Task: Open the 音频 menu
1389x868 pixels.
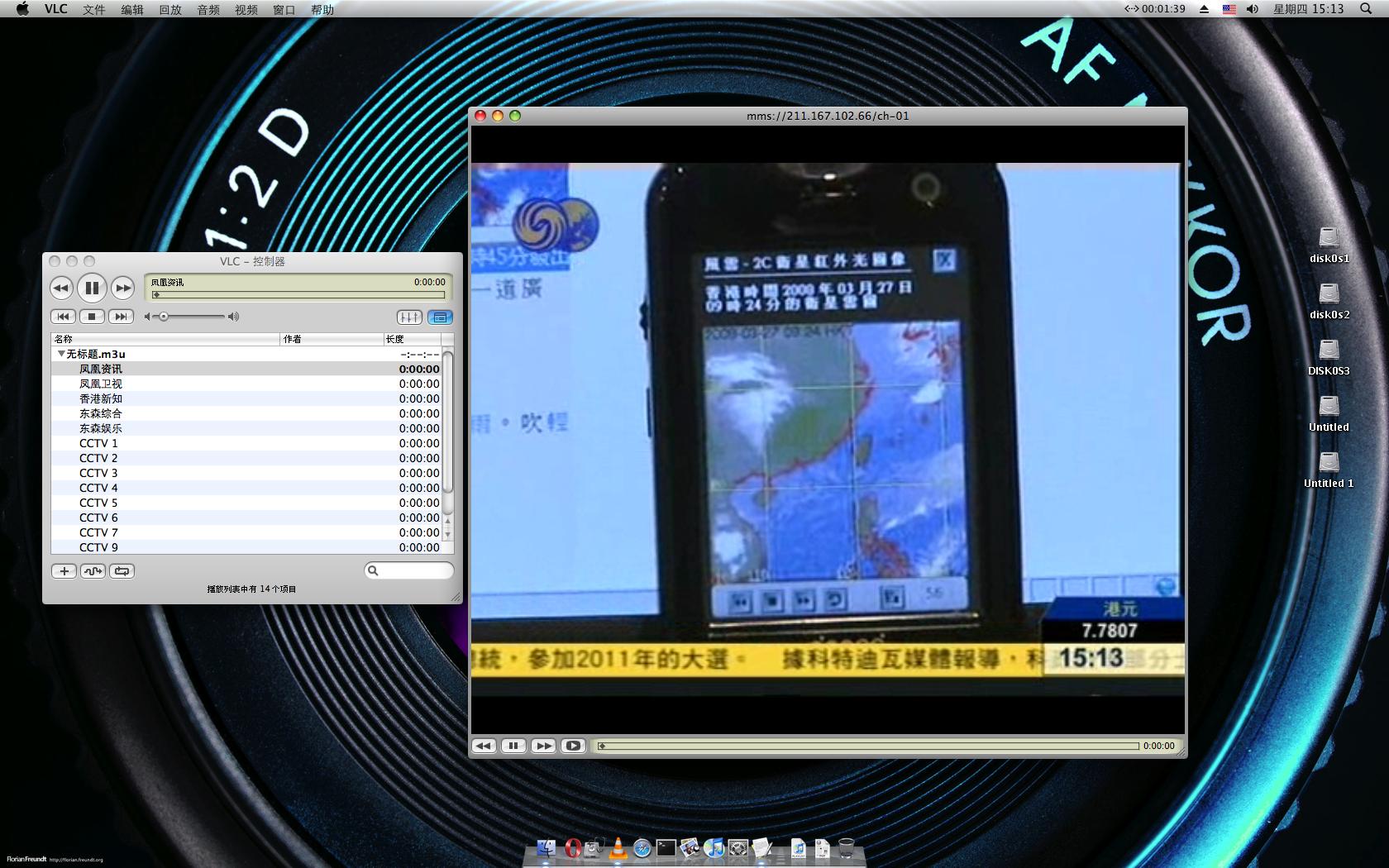Action: point(208,9)
